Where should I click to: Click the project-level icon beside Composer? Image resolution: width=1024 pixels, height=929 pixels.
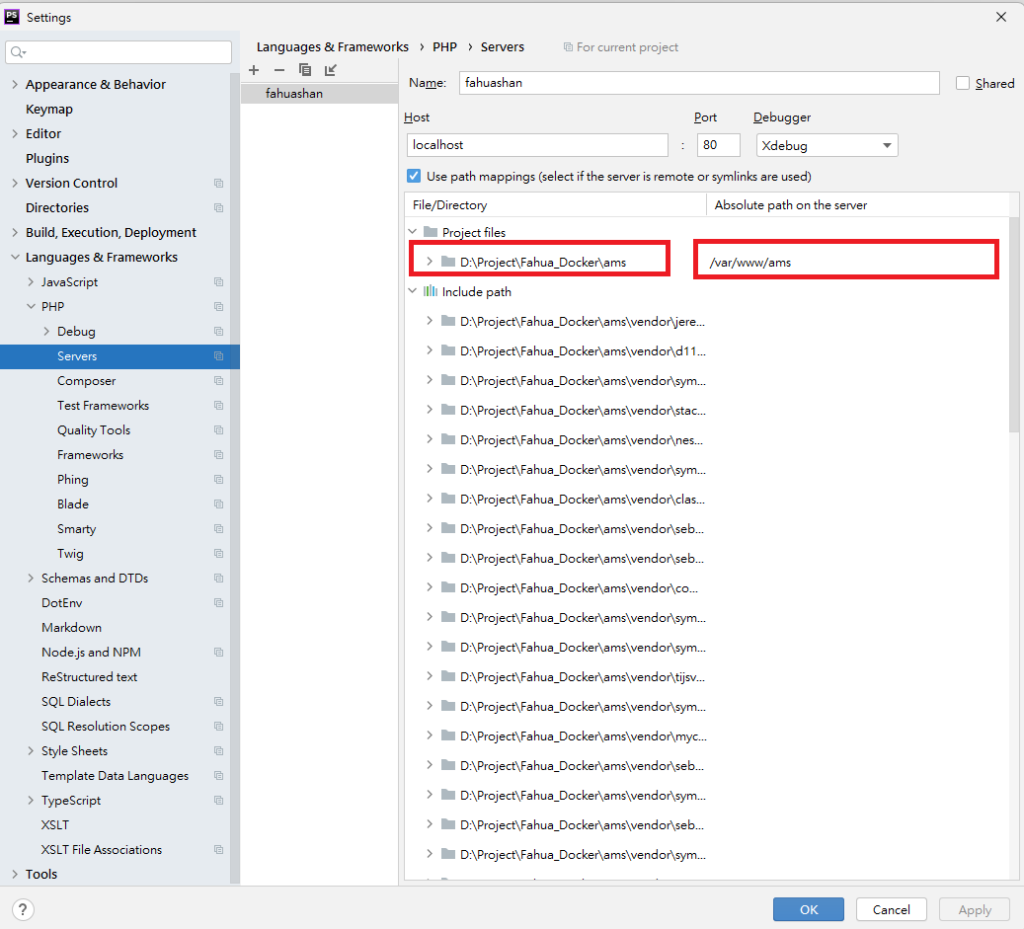coord(218,381)
